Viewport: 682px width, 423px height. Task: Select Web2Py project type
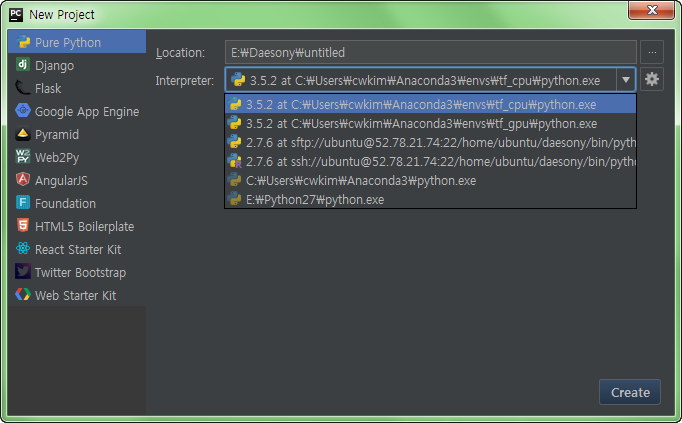coord(77,157)
